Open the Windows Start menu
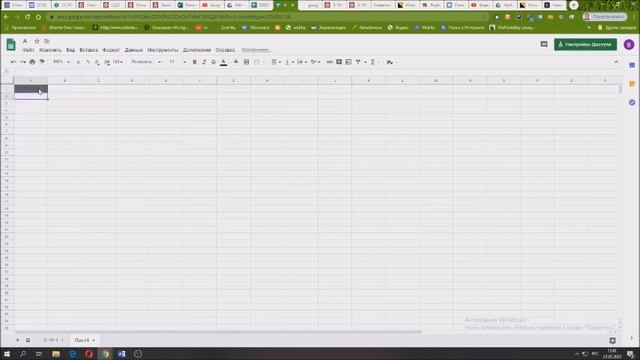This screenshot has height=360, width=640. point(7,354)
